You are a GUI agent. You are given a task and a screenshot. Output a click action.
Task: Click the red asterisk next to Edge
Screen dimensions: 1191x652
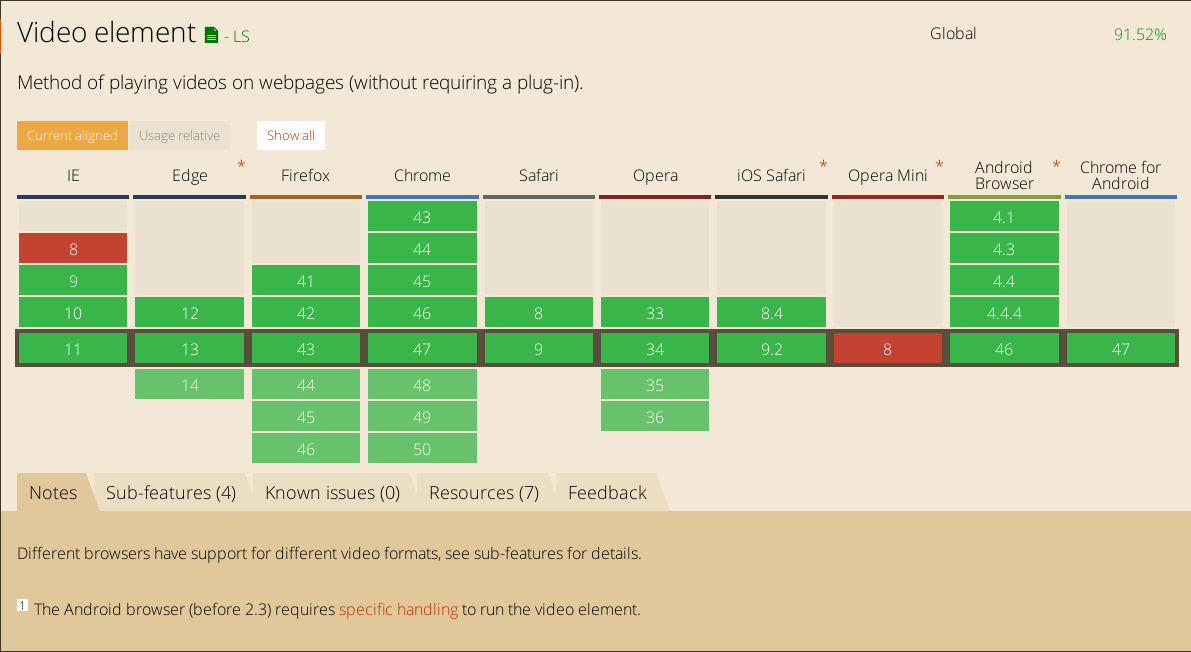pos(241,165)
